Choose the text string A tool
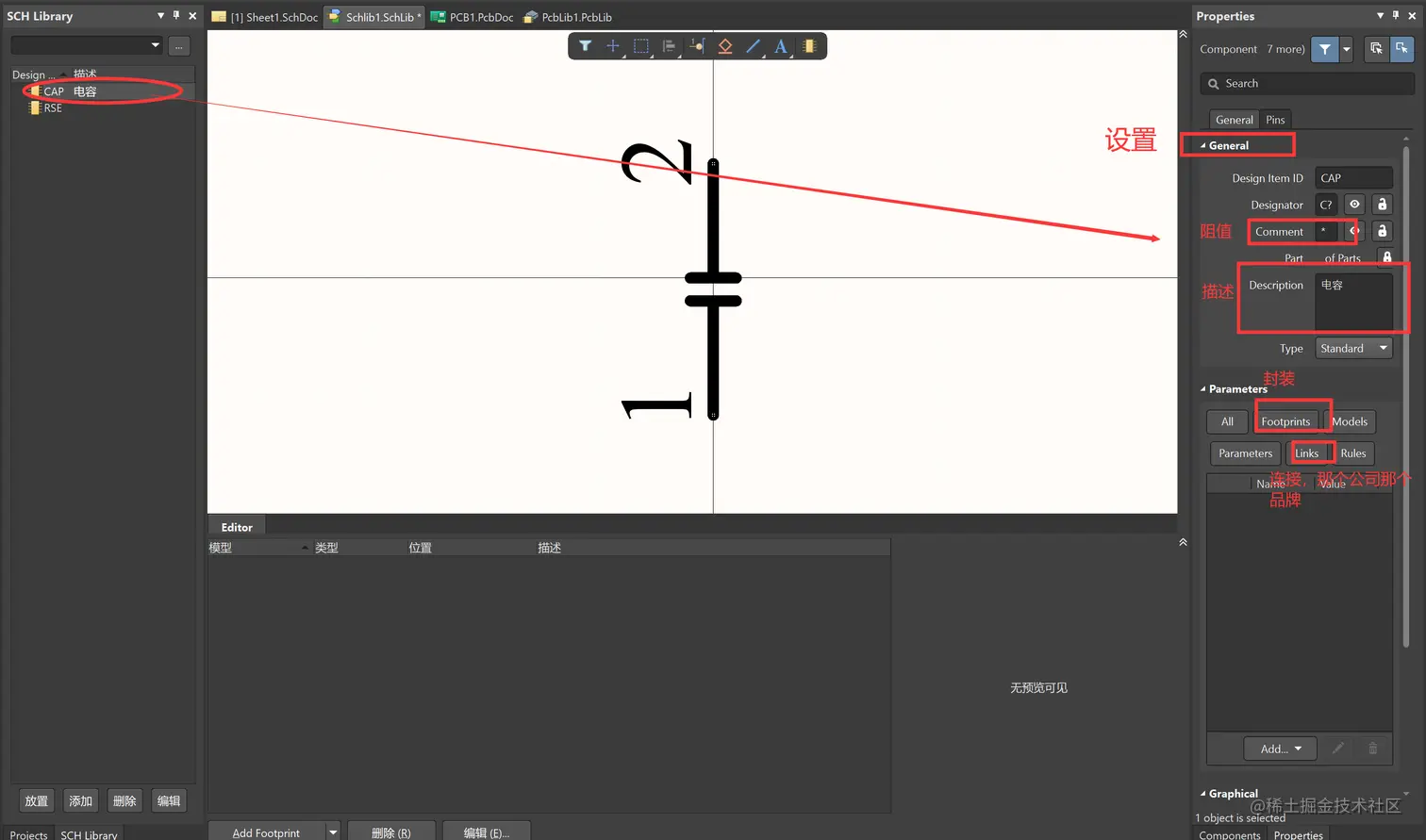The image size is (1426, 840). tap(781, 45)
